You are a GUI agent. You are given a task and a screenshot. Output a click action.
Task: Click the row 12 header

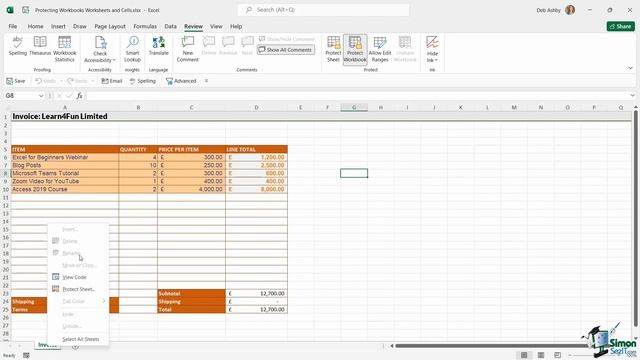tap(6, 205)
